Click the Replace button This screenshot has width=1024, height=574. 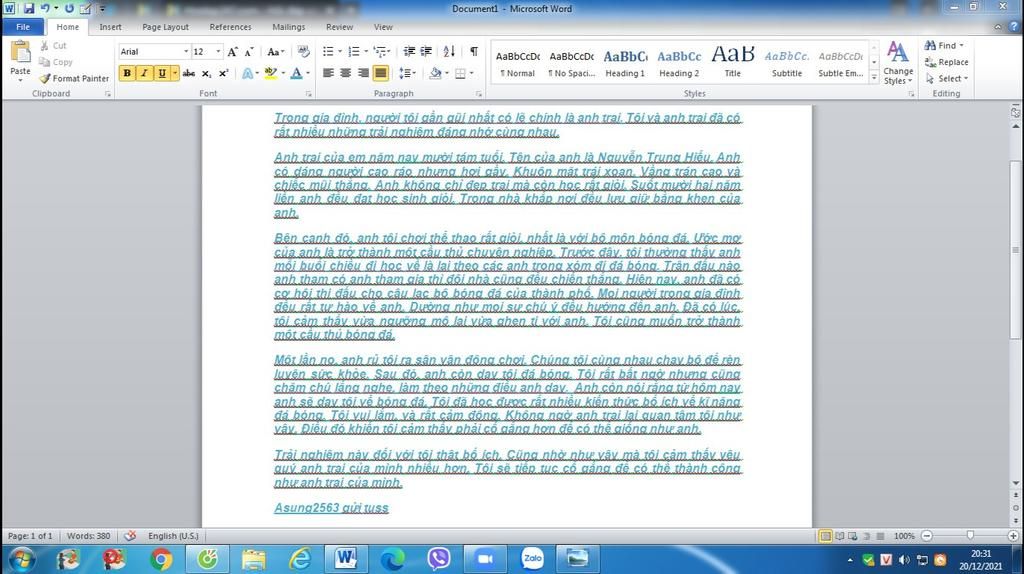946,62
